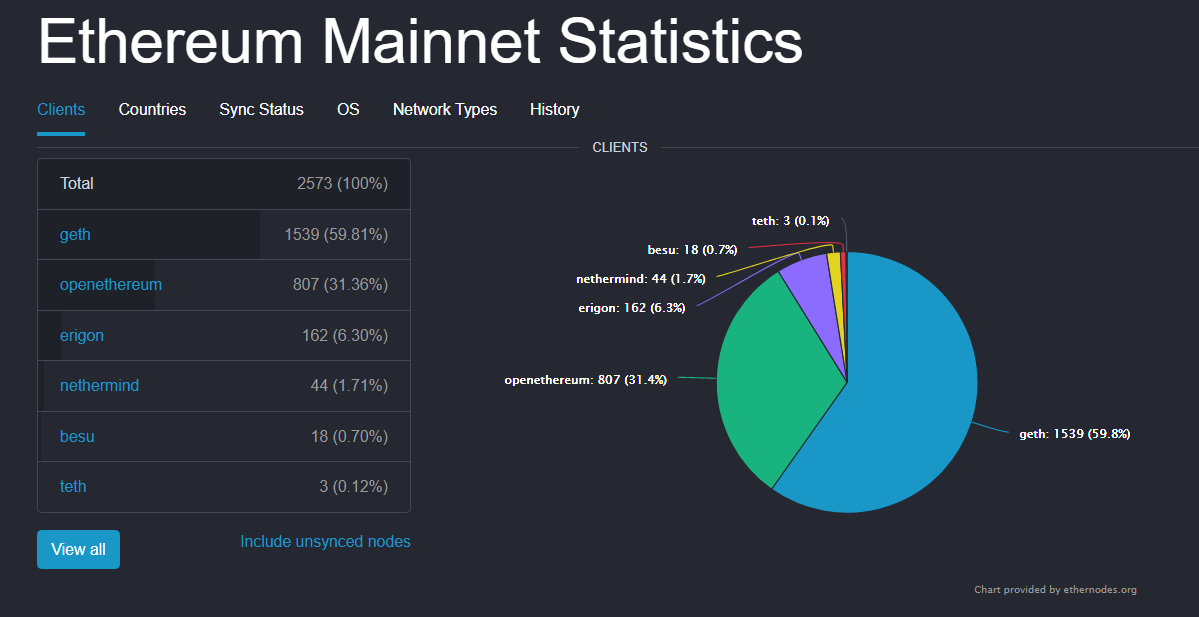This screenshot has height=617, width=1199.
Task: Click 'teth: 3 (0.1%)' chart label
Action: pos(791,221)
